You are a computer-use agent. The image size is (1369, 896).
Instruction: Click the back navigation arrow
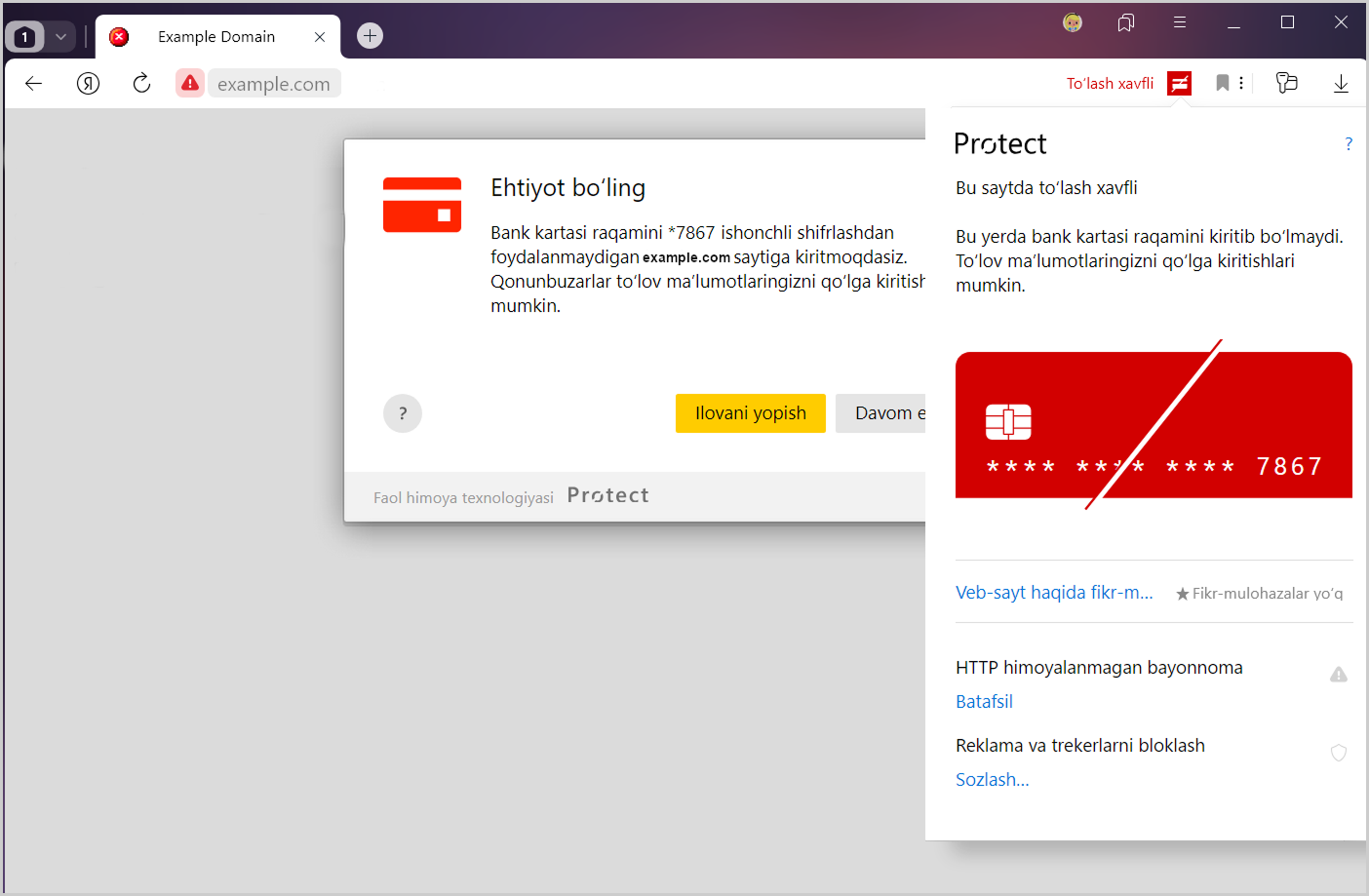click(x=34, y=84)
